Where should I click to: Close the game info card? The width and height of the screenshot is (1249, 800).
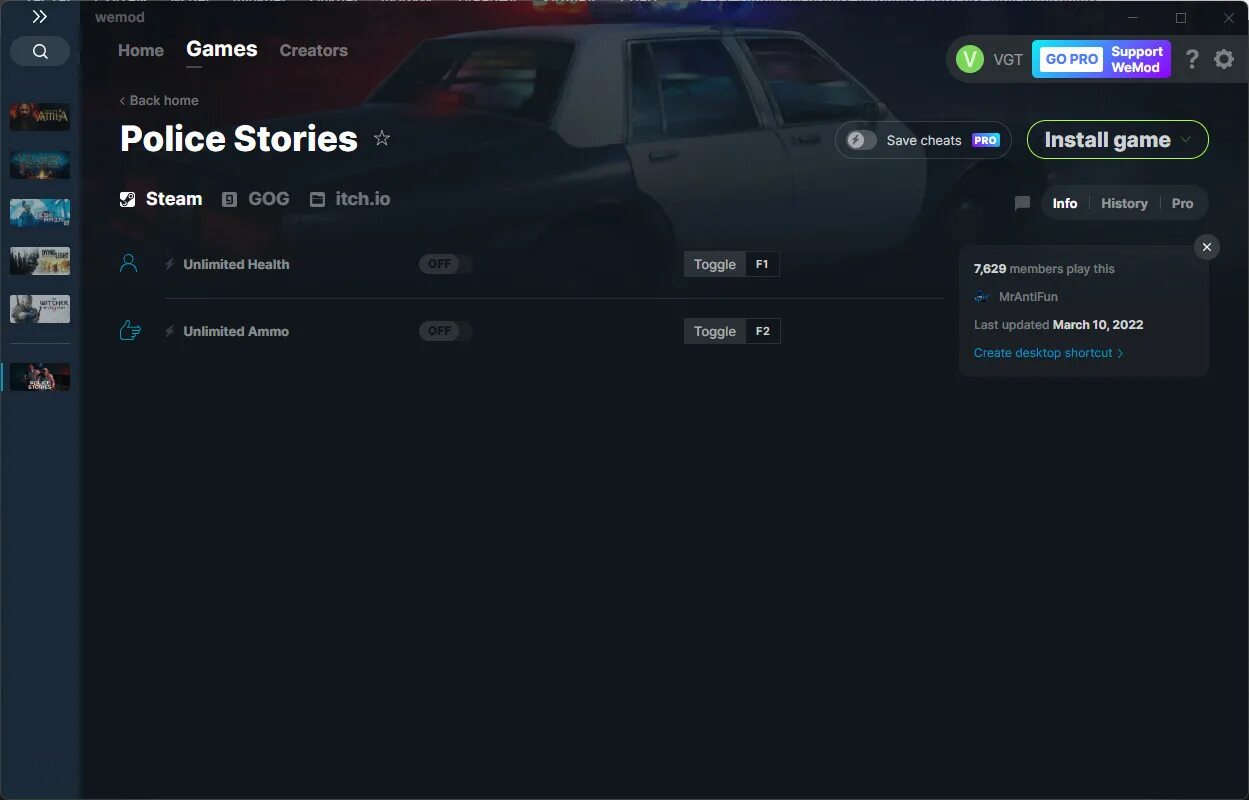coord(1207,247)
